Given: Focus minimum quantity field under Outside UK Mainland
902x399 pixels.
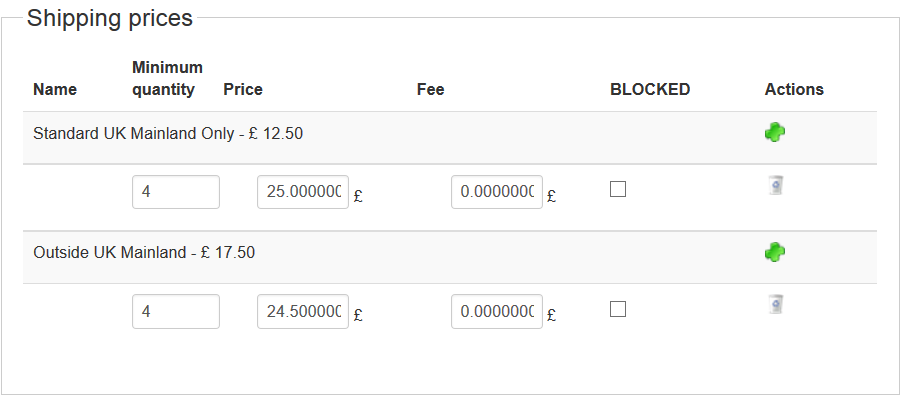Looking at the screenshot, I should [x=176, y=312].
